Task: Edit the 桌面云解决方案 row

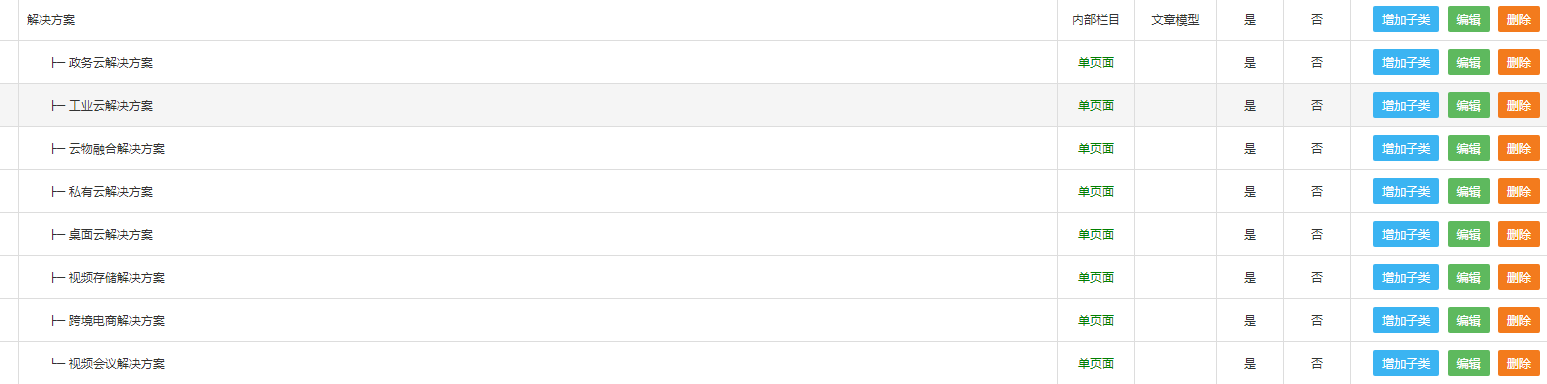Action: (1469, 234)
